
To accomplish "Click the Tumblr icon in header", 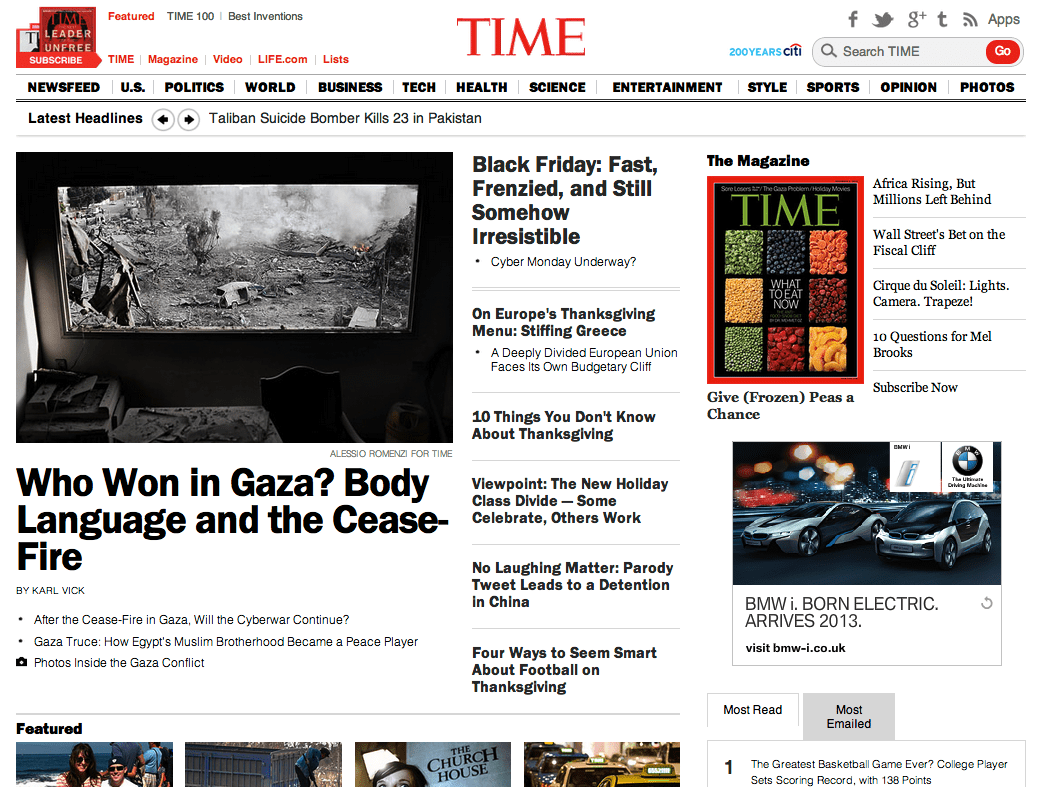I will 943,19.
